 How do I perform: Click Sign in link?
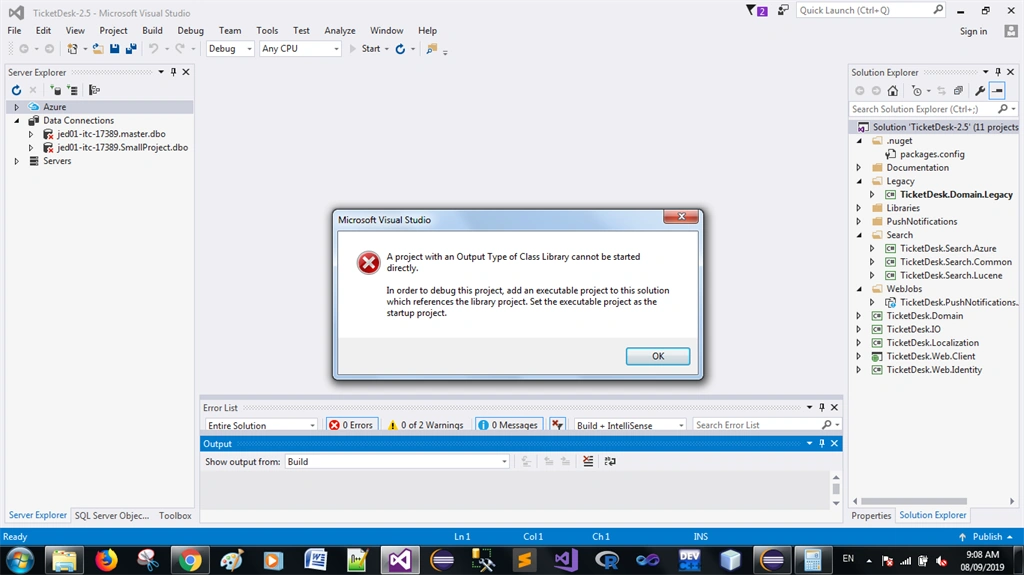(x=973, y=31)
